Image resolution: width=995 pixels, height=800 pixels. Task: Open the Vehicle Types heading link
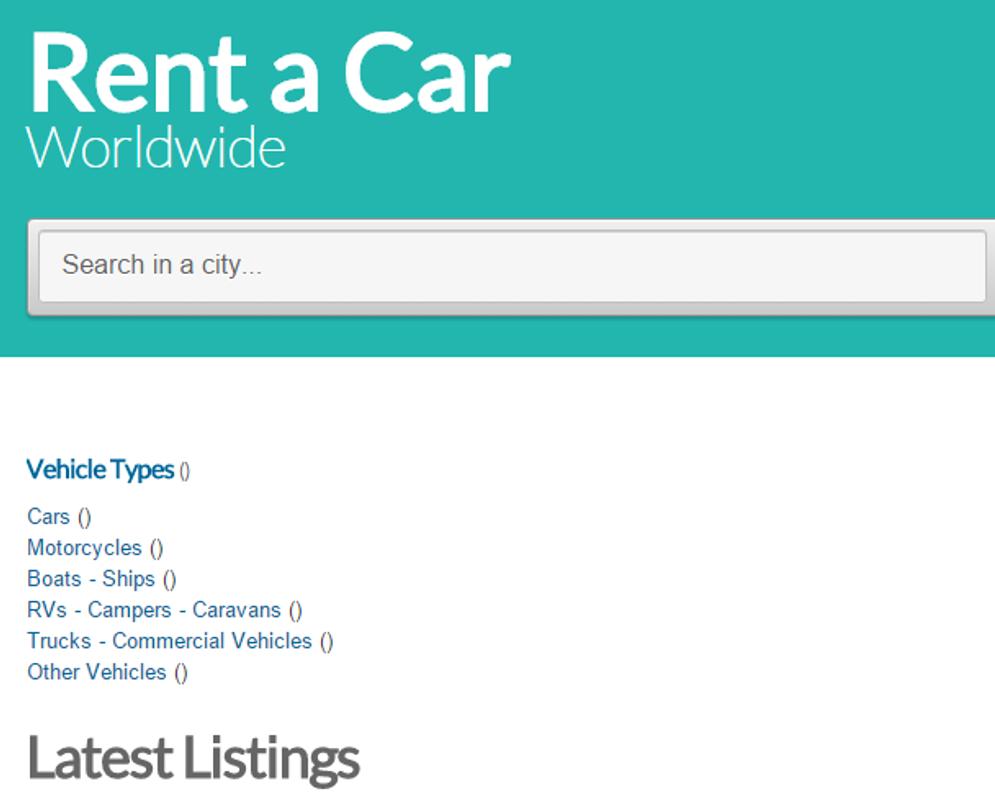(100, 469)
